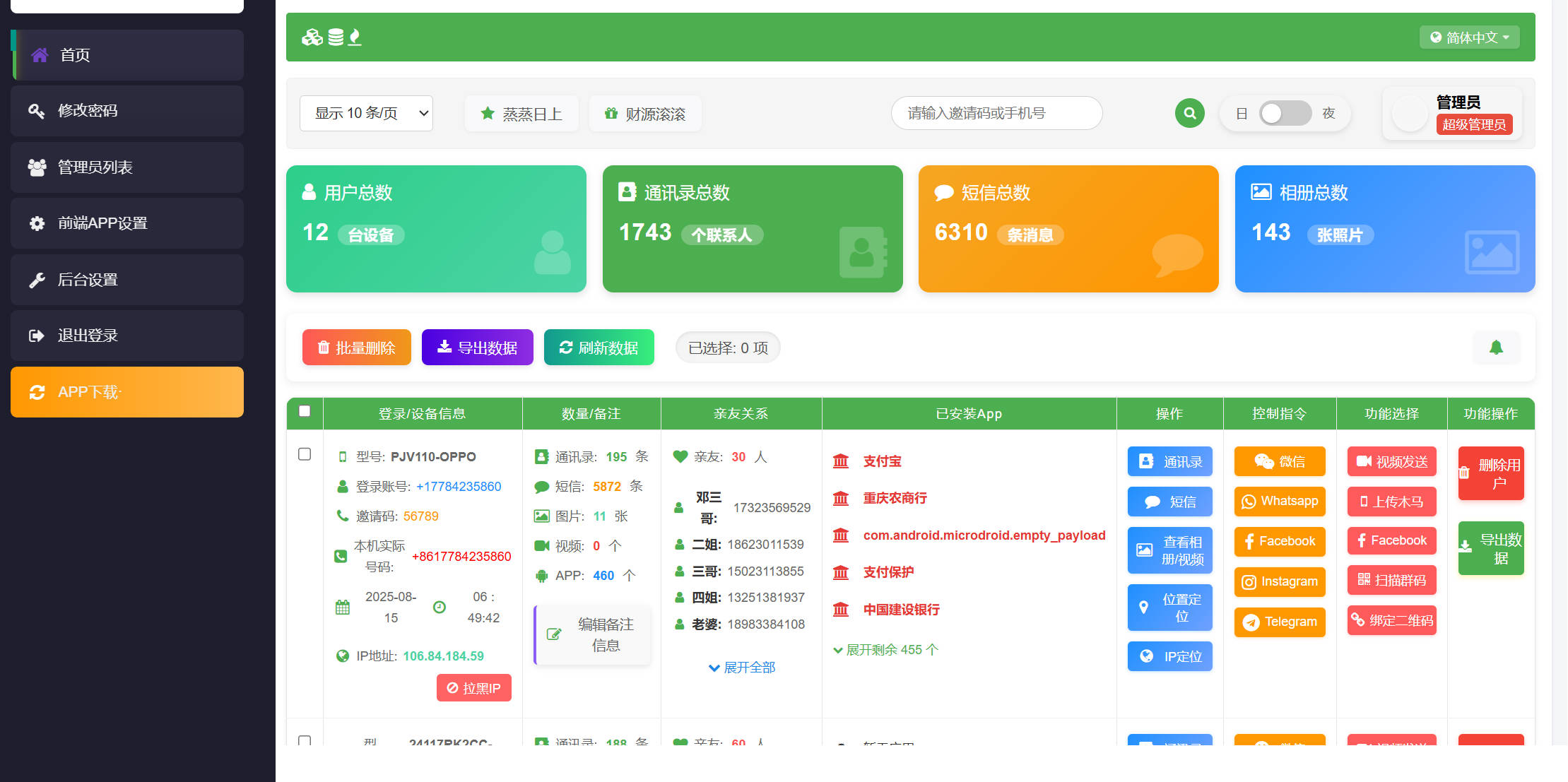
Task: Open the 显示 10 条/页 dropdown
Action: coord(366,113)
